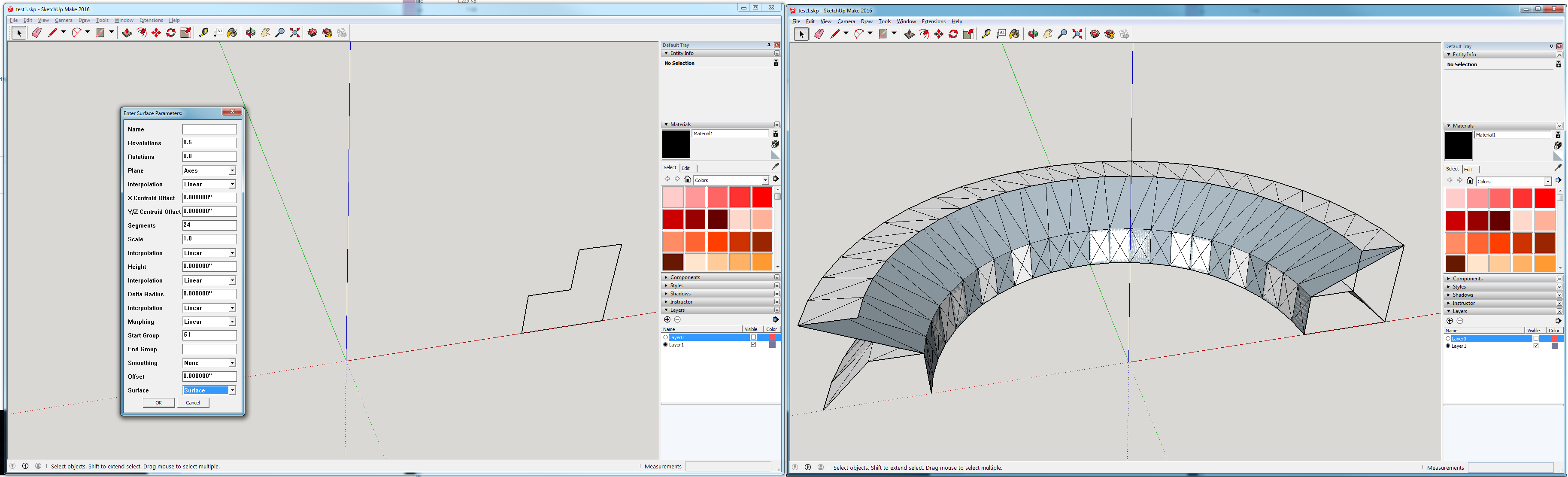This screenshot has width=1568, height=477.
Task: Enable Layer0 visibility checkbox in right window
Action: pos(1536,339)
